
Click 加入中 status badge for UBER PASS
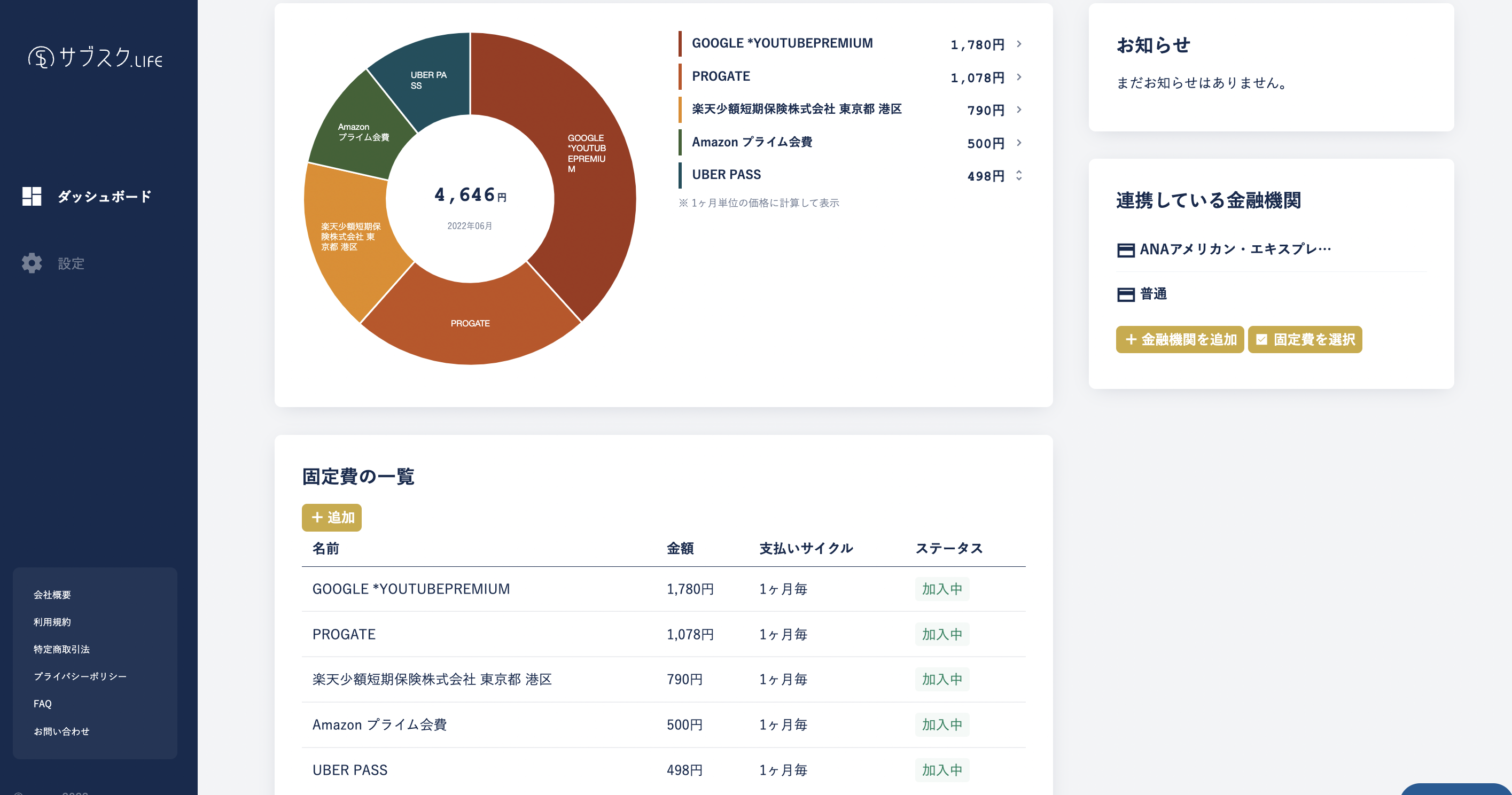tap(941, 770)
